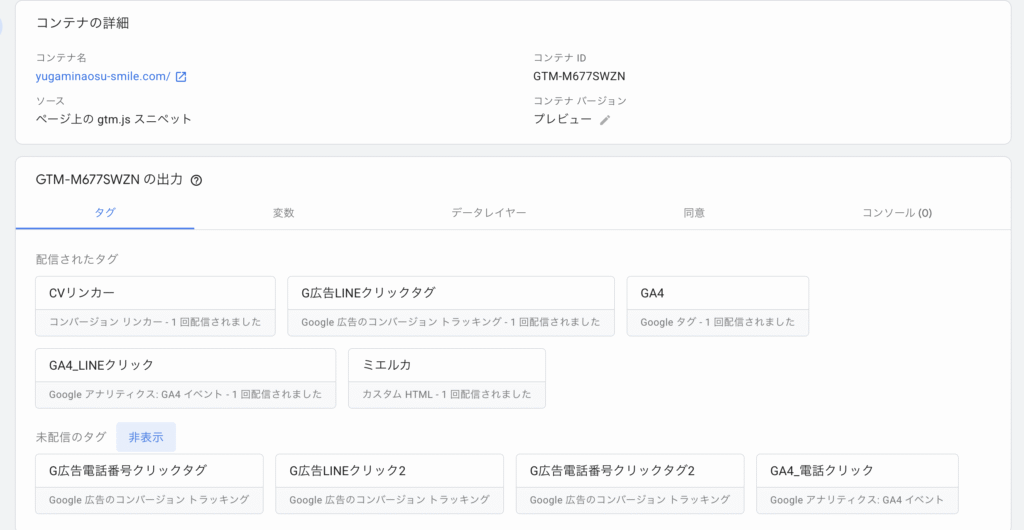Go to the 同意 tab
1024x530 pixels.
(x=694, y=213)
